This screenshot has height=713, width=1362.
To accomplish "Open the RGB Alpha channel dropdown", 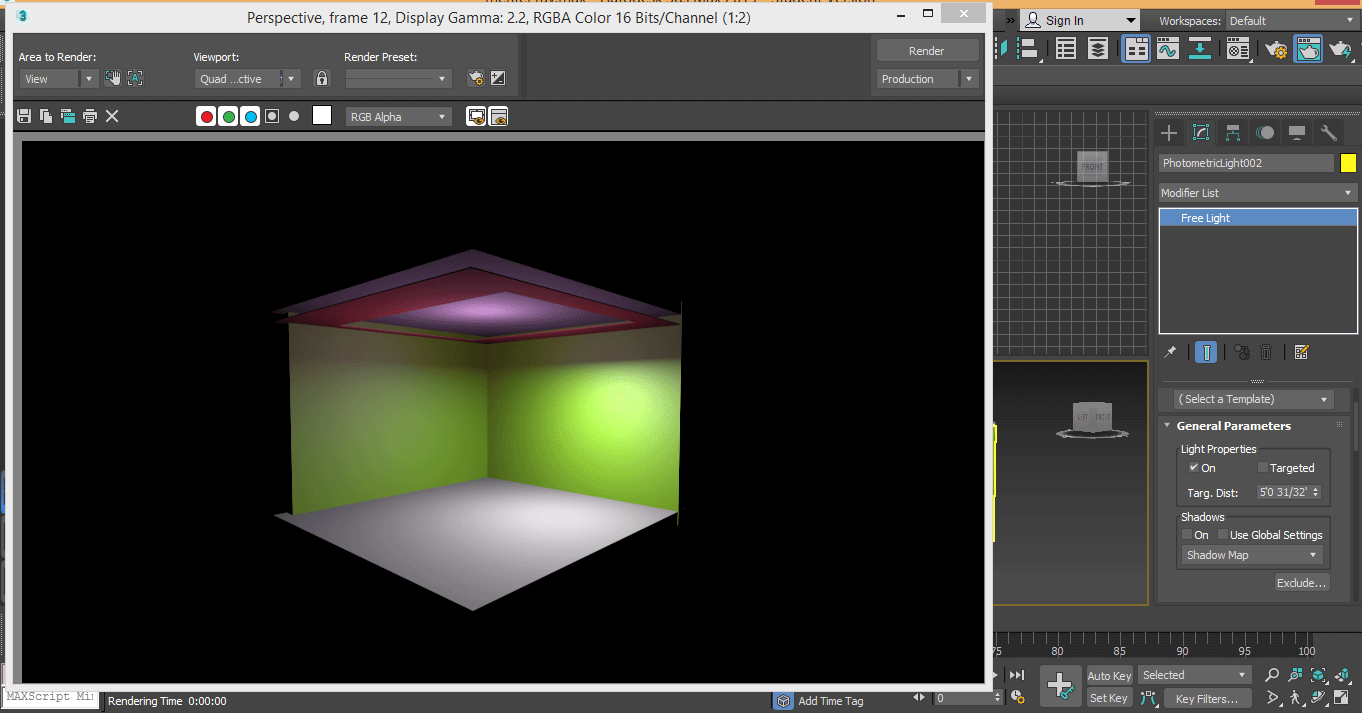I will (x=398, y=117).
